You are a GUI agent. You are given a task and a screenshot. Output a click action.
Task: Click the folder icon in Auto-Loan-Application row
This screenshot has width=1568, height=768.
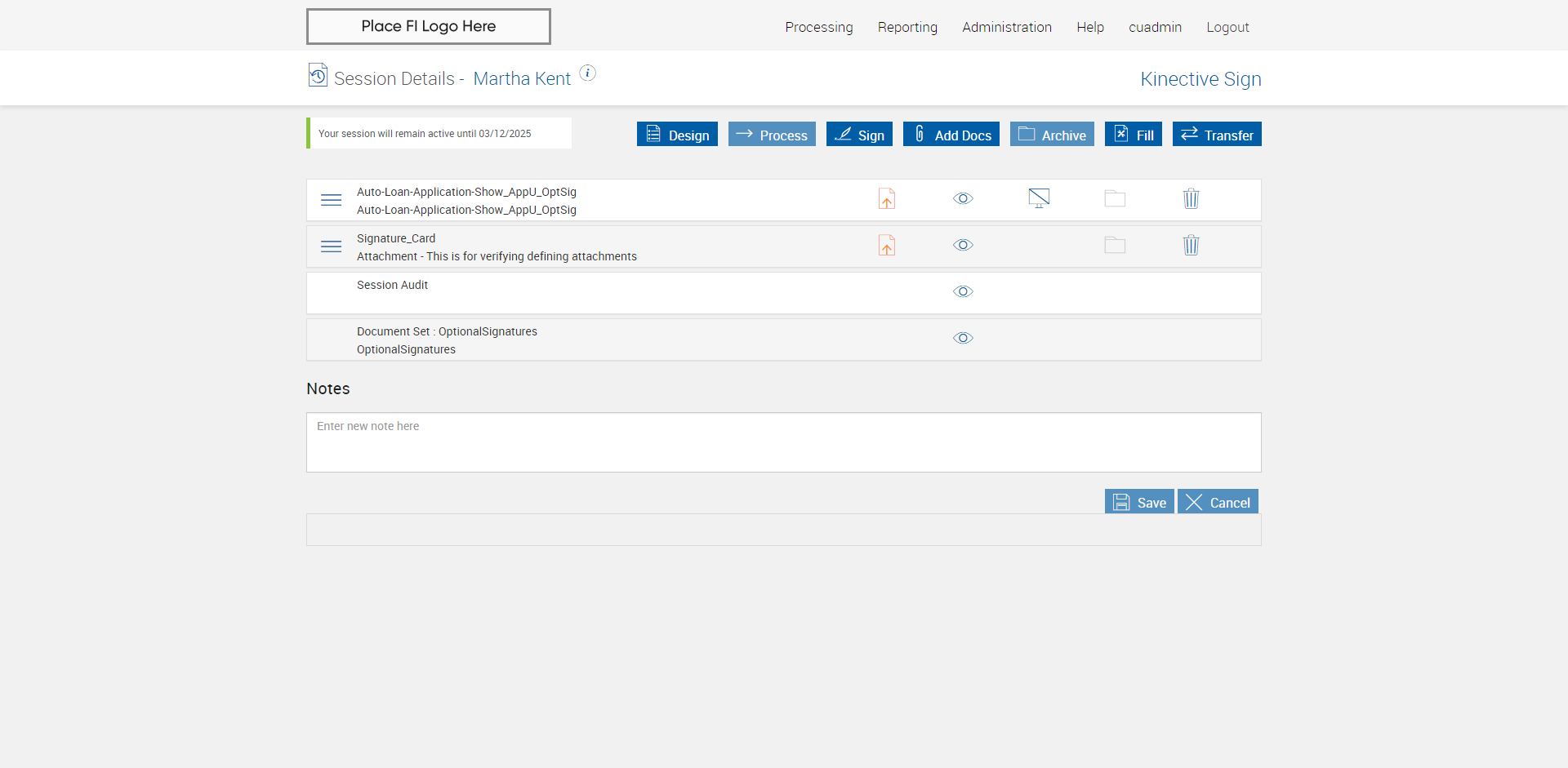(x=1115, y=198)
